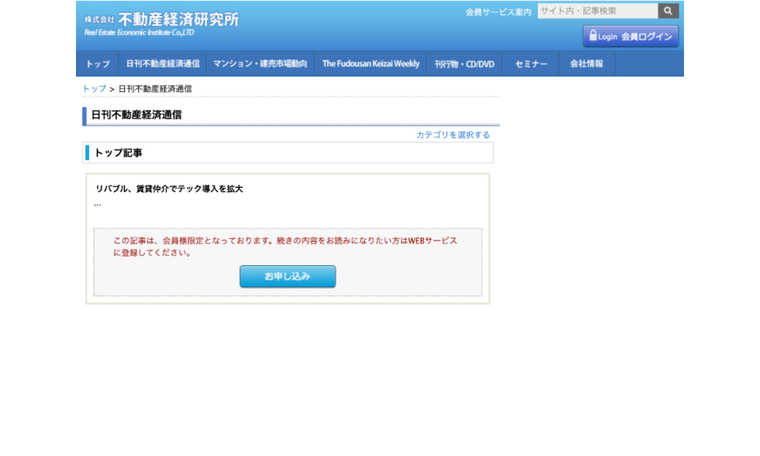760x456 pixels.
Task: Go to 会社情報 in the navigation bar
Action: click(587, 64)
